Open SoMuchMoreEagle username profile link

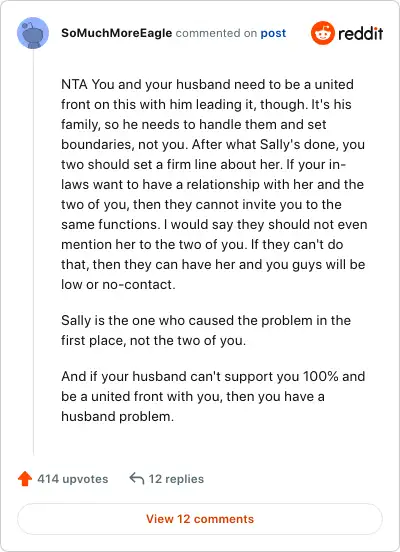[x=117, y=33]
